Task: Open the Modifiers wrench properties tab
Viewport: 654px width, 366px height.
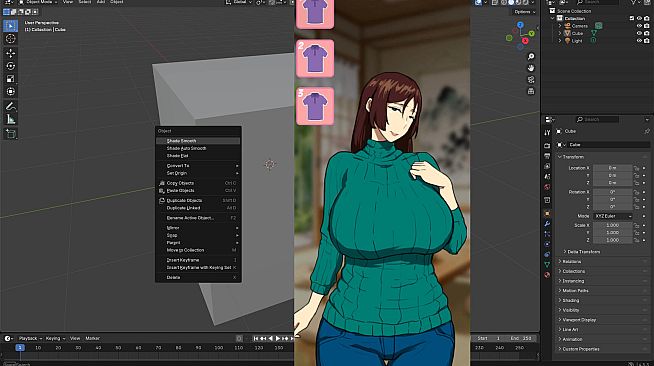Action: pos(547,224)
